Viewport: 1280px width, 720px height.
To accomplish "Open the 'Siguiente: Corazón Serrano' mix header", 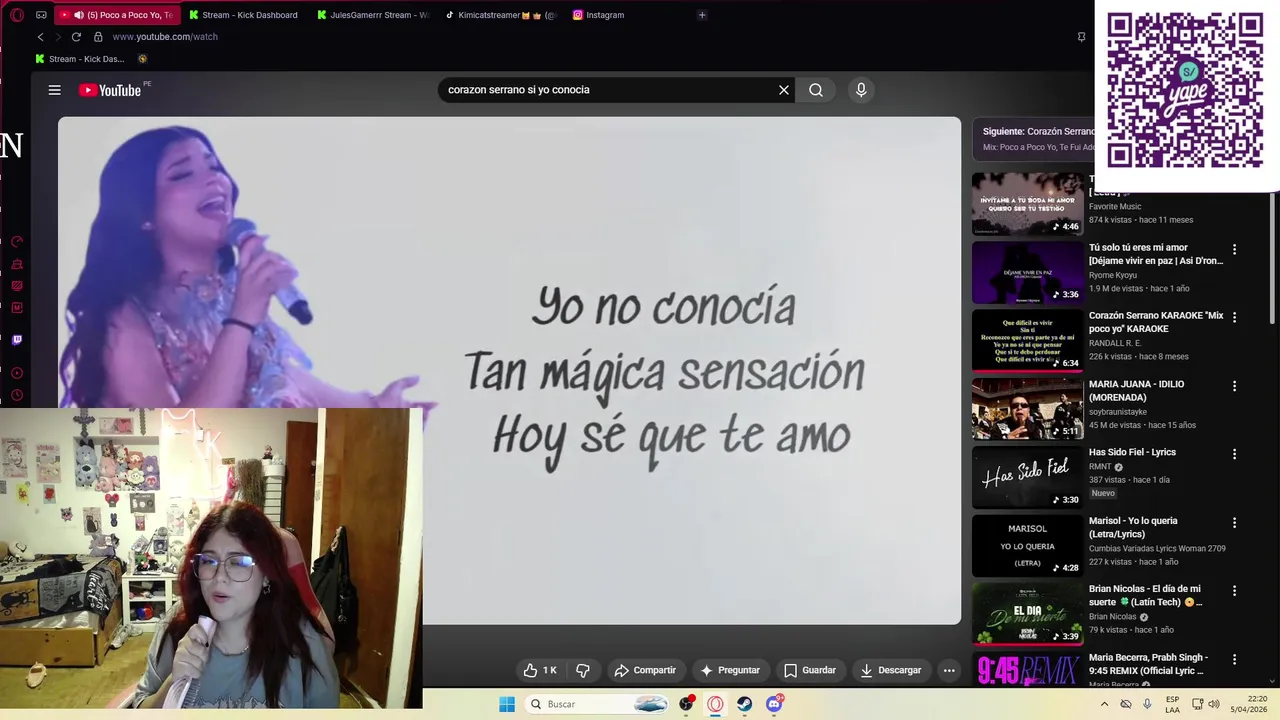I will click(1038, 132).
